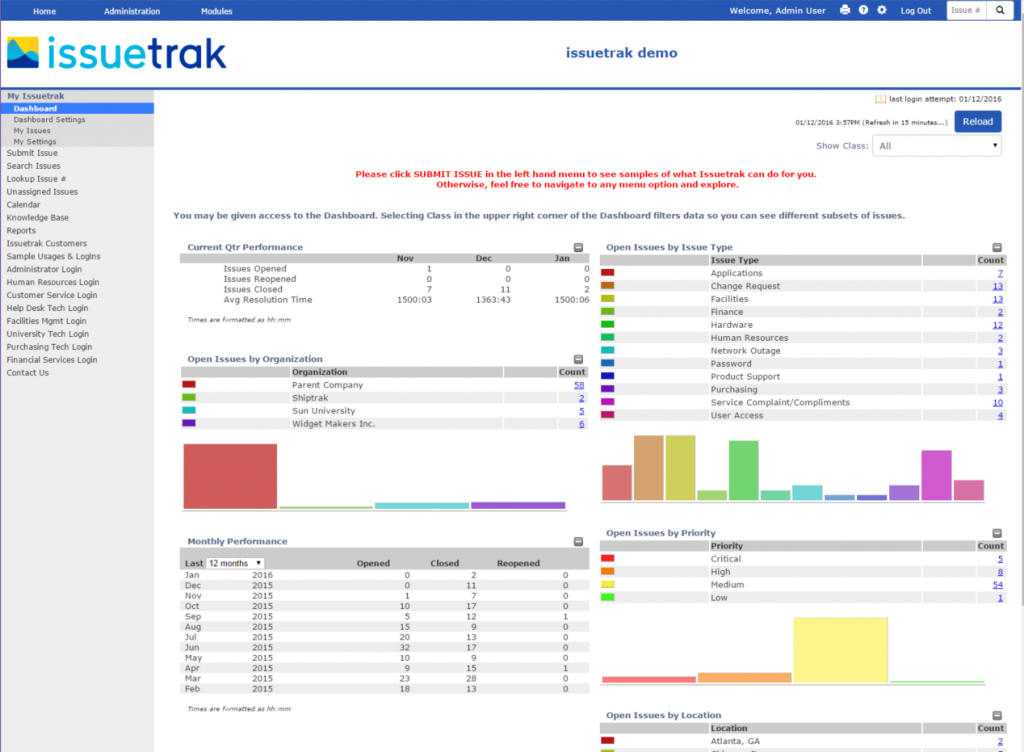The image size is (1024, 752).
Task: Open Contact Us in sidebar
Action: (x=27, y=373)
